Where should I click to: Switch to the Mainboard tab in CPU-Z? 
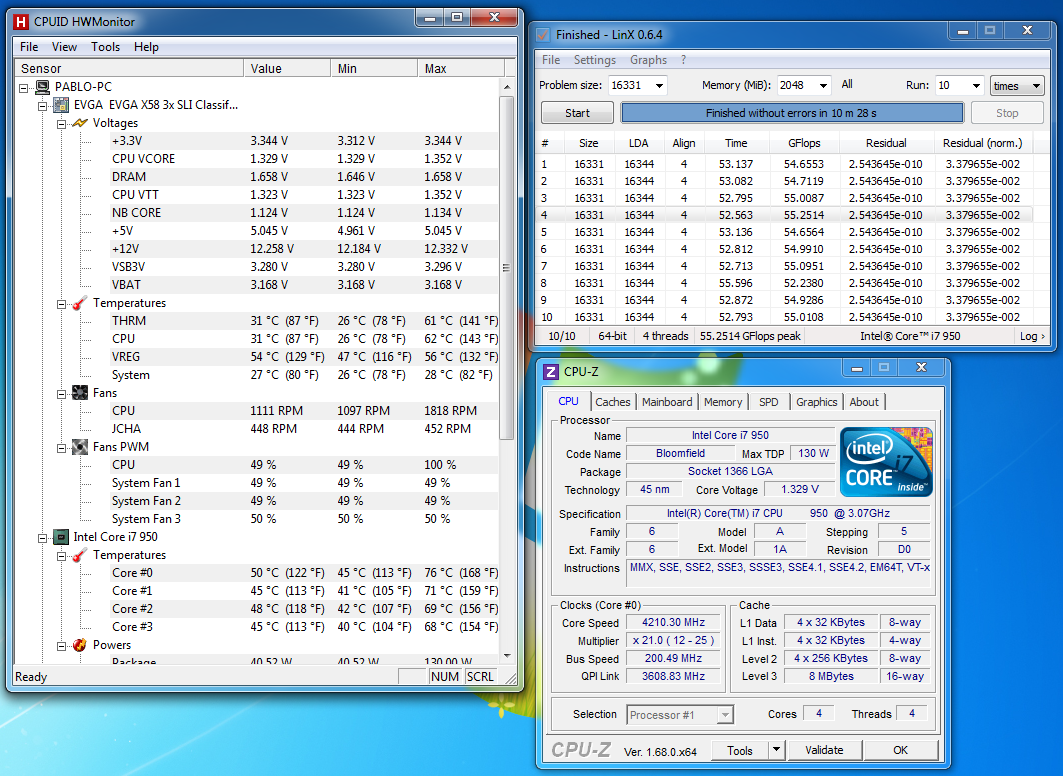tap(667, 402)
